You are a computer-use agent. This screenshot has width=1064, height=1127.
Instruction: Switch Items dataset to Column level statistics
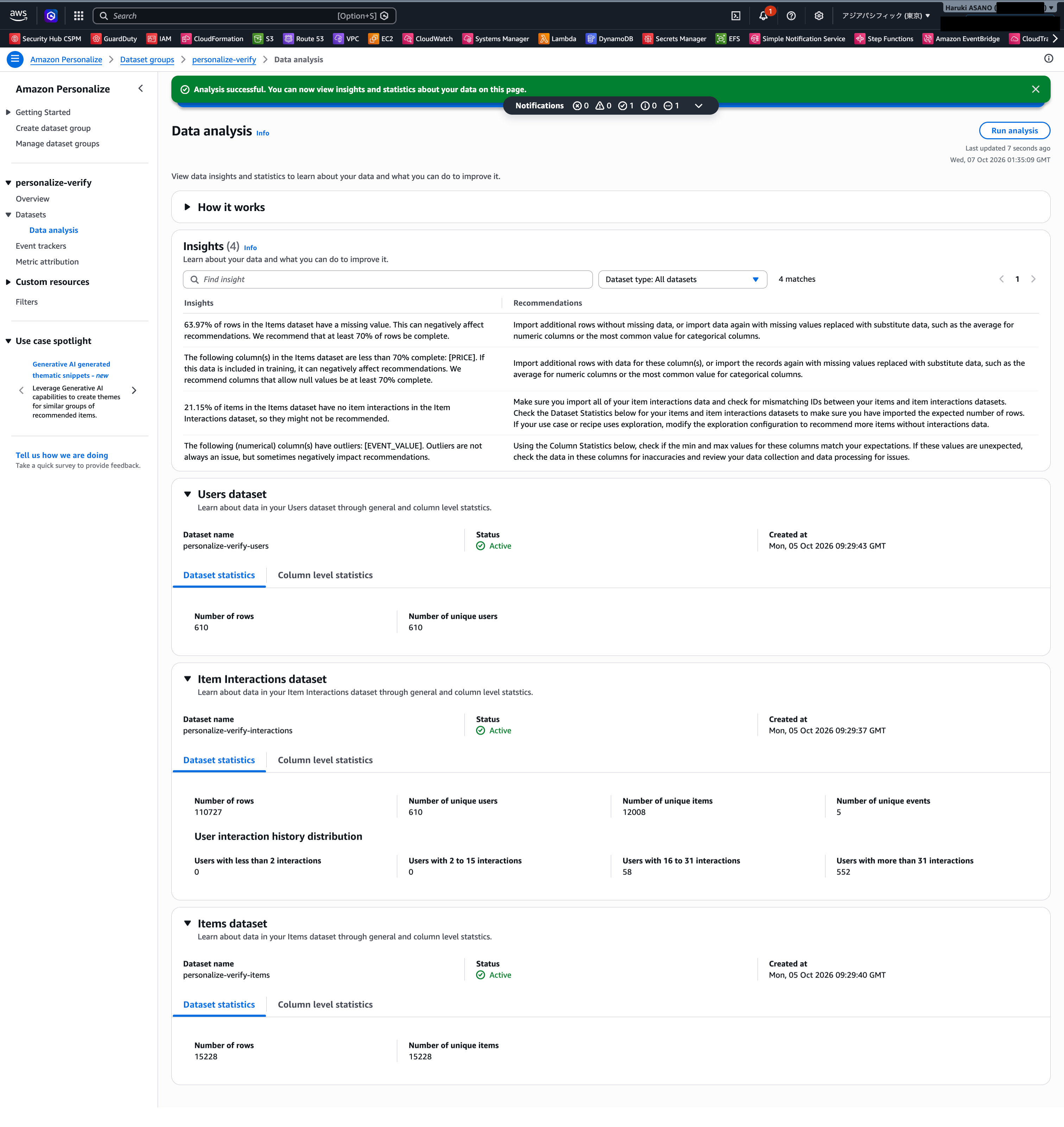click(x=325, y=1005)
